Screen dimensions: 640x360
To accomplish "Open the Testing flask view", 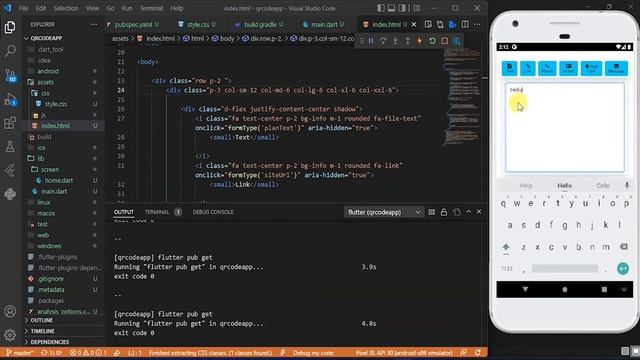I will [x=10, y=146].
